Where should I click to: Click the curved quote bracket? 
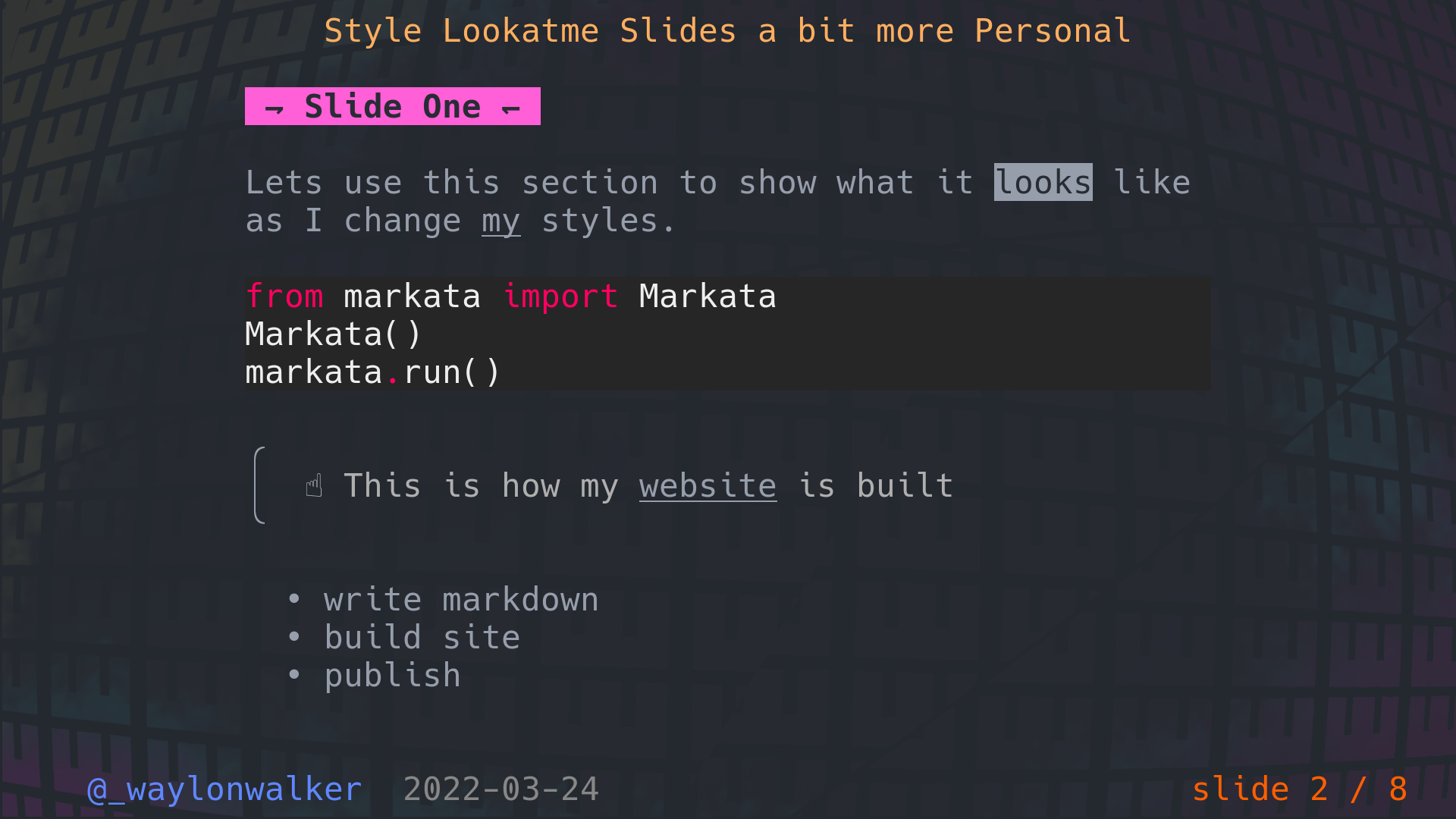(259, 485)
